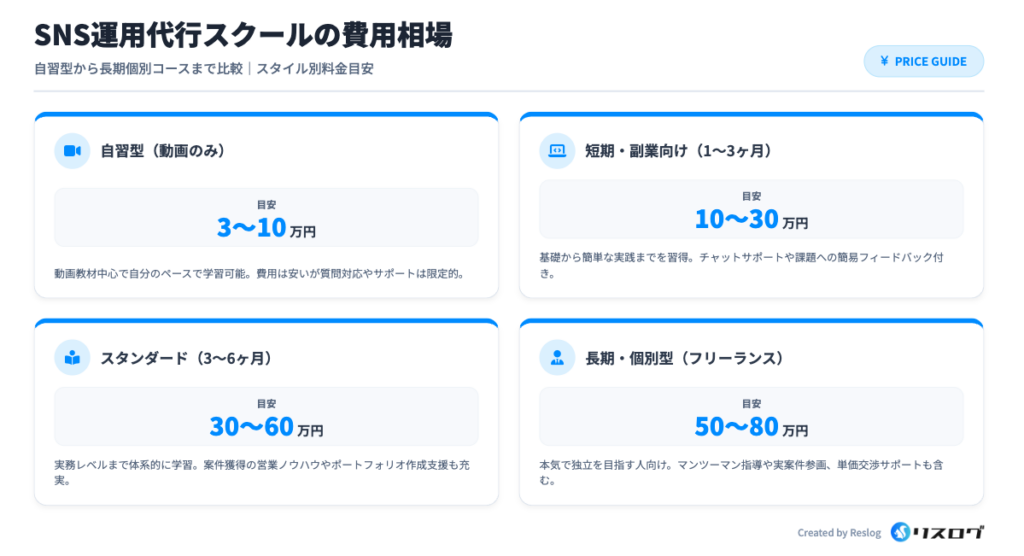Click the リスログ logo icon
The image size is (1024, 556).
[900, 533]
